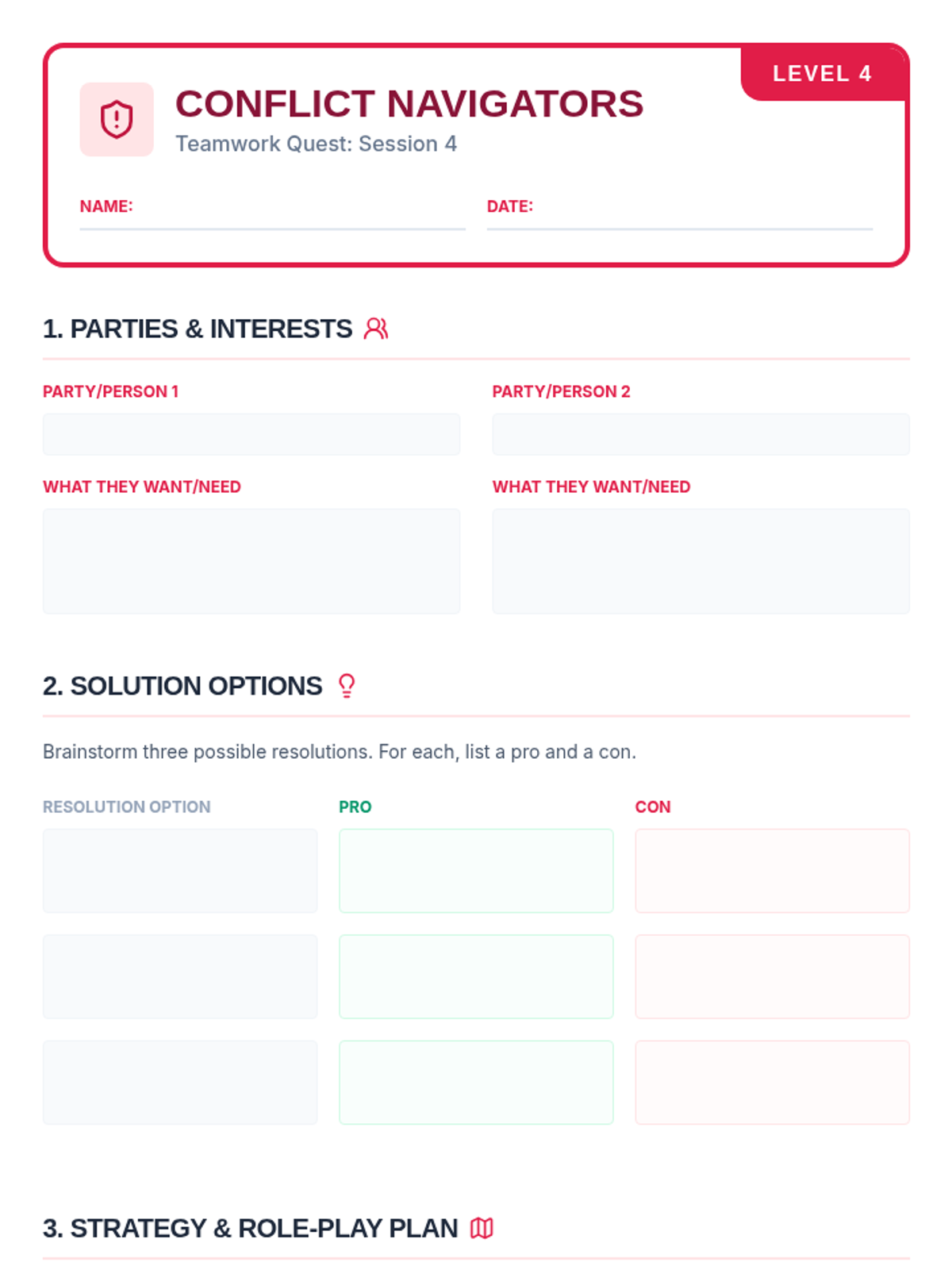Click Party 1's What They Want/Need box
The width and height of the screenshot is (952, 1270).
251,561
